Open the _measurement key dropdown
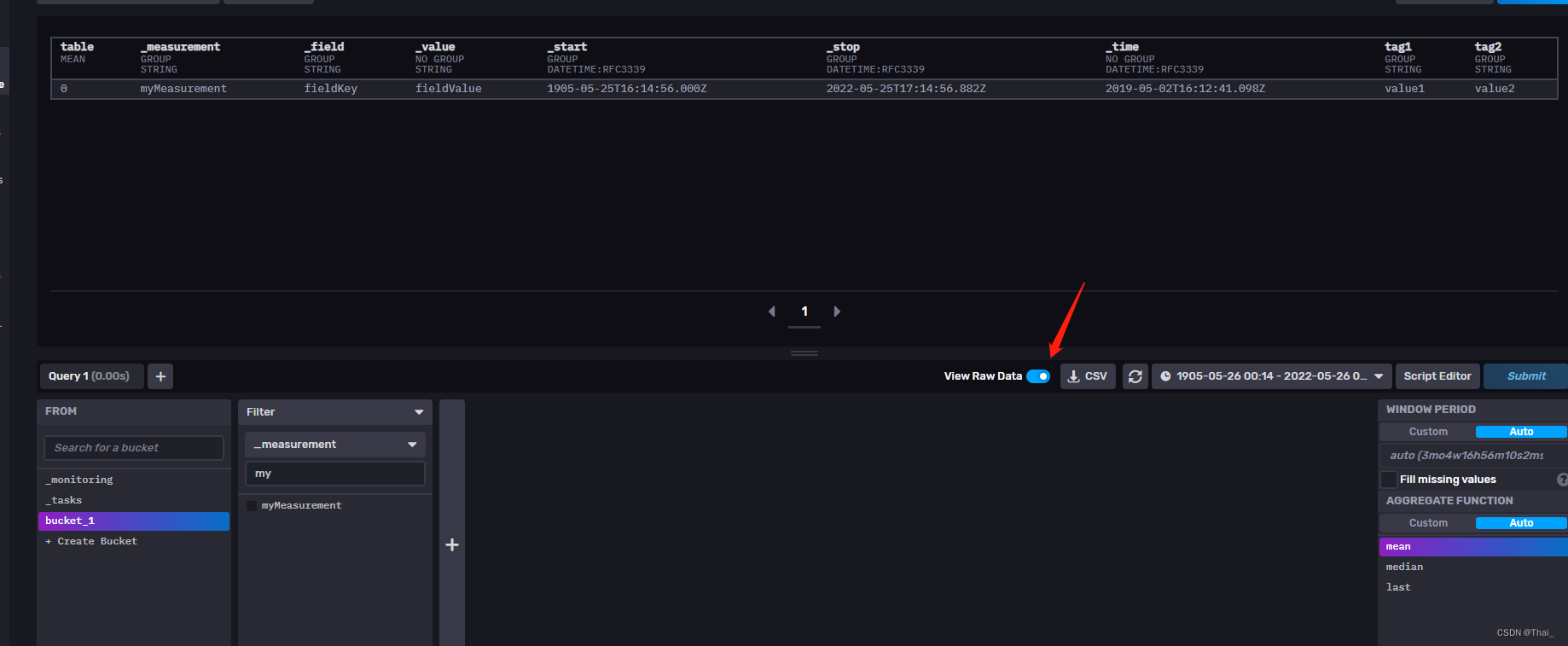The image size is (1568, 646). pos(335,445)
